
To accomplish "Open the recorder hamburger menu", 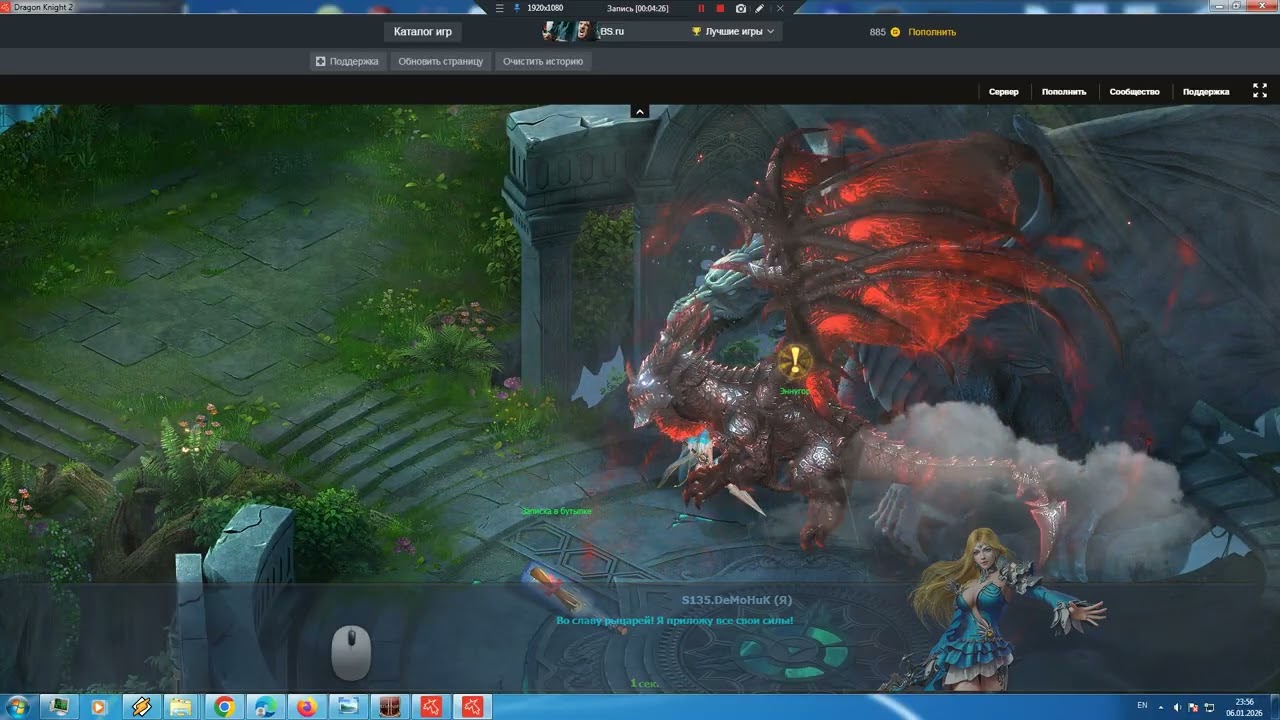I will [x=500, y=8].
